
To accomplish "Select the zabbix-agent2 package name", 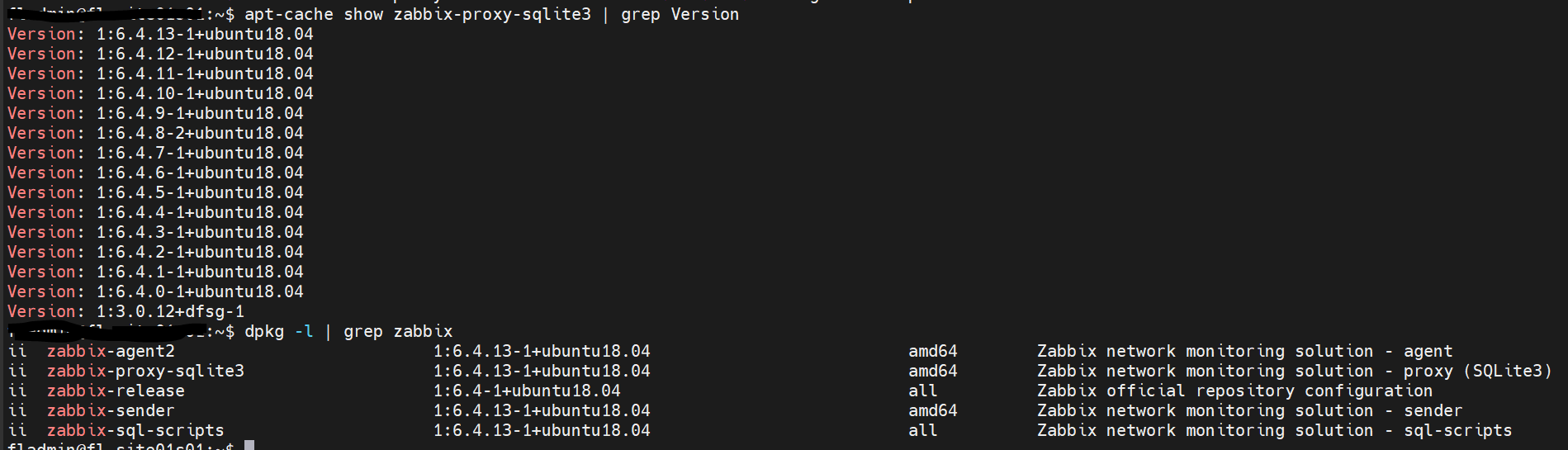I will pos(111,351).
